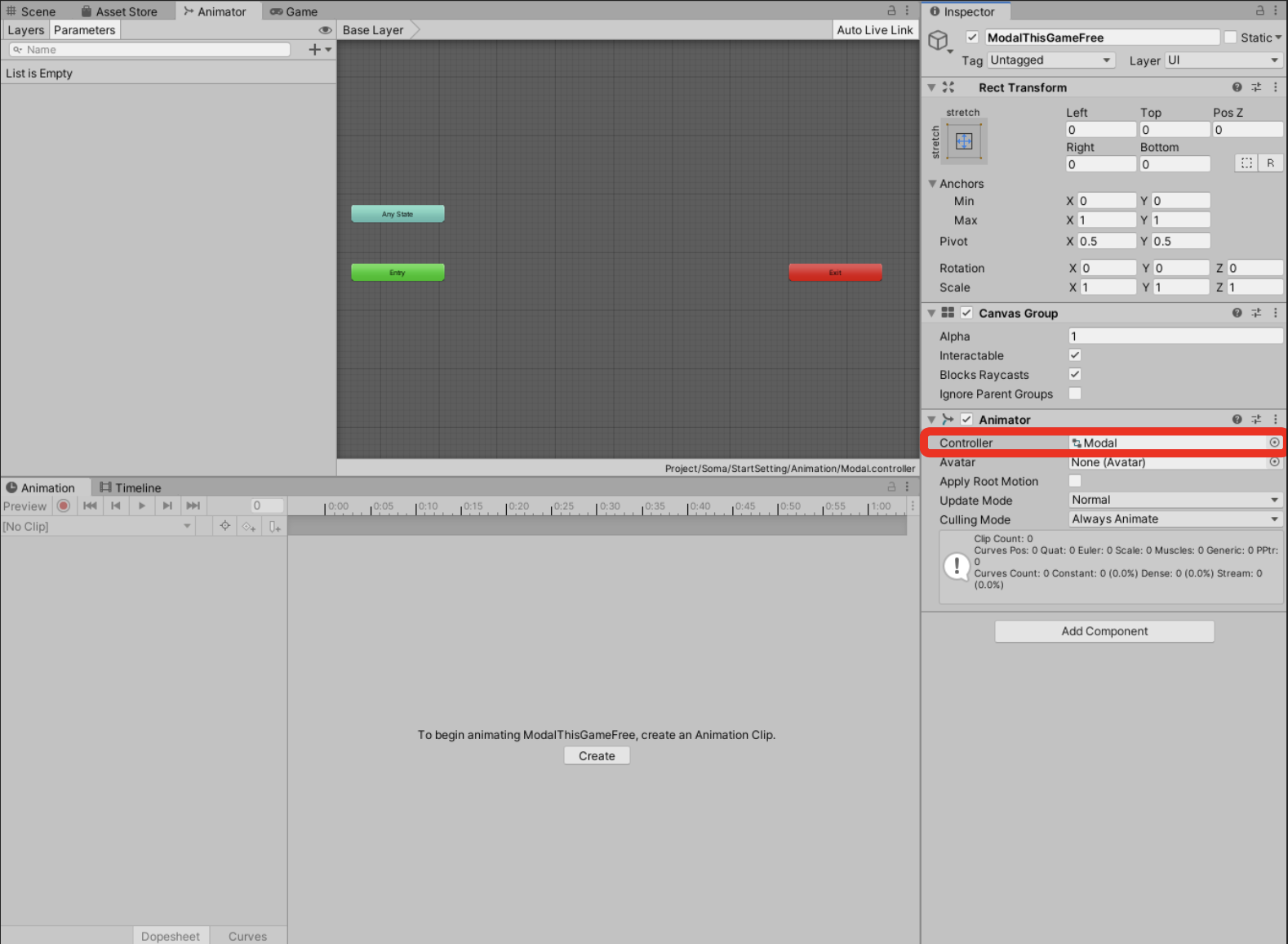1288x944 pixels.
Task: Open the Rect Transform anchor presets
Action: coord(964,141)
